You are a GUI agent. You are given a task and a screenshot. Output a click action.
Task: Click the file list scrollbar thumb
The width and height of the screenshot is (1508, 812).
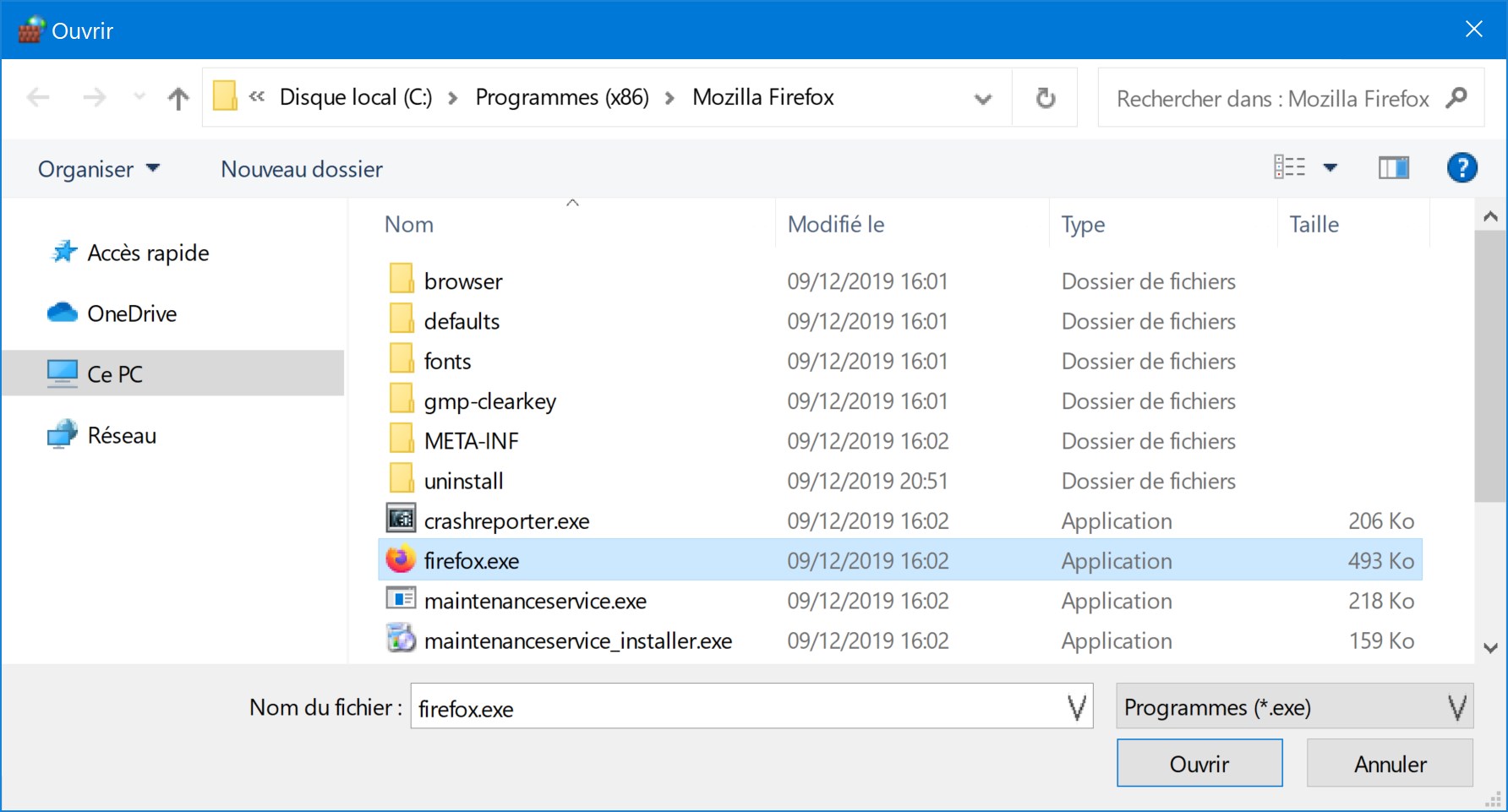coord(1490,366)
